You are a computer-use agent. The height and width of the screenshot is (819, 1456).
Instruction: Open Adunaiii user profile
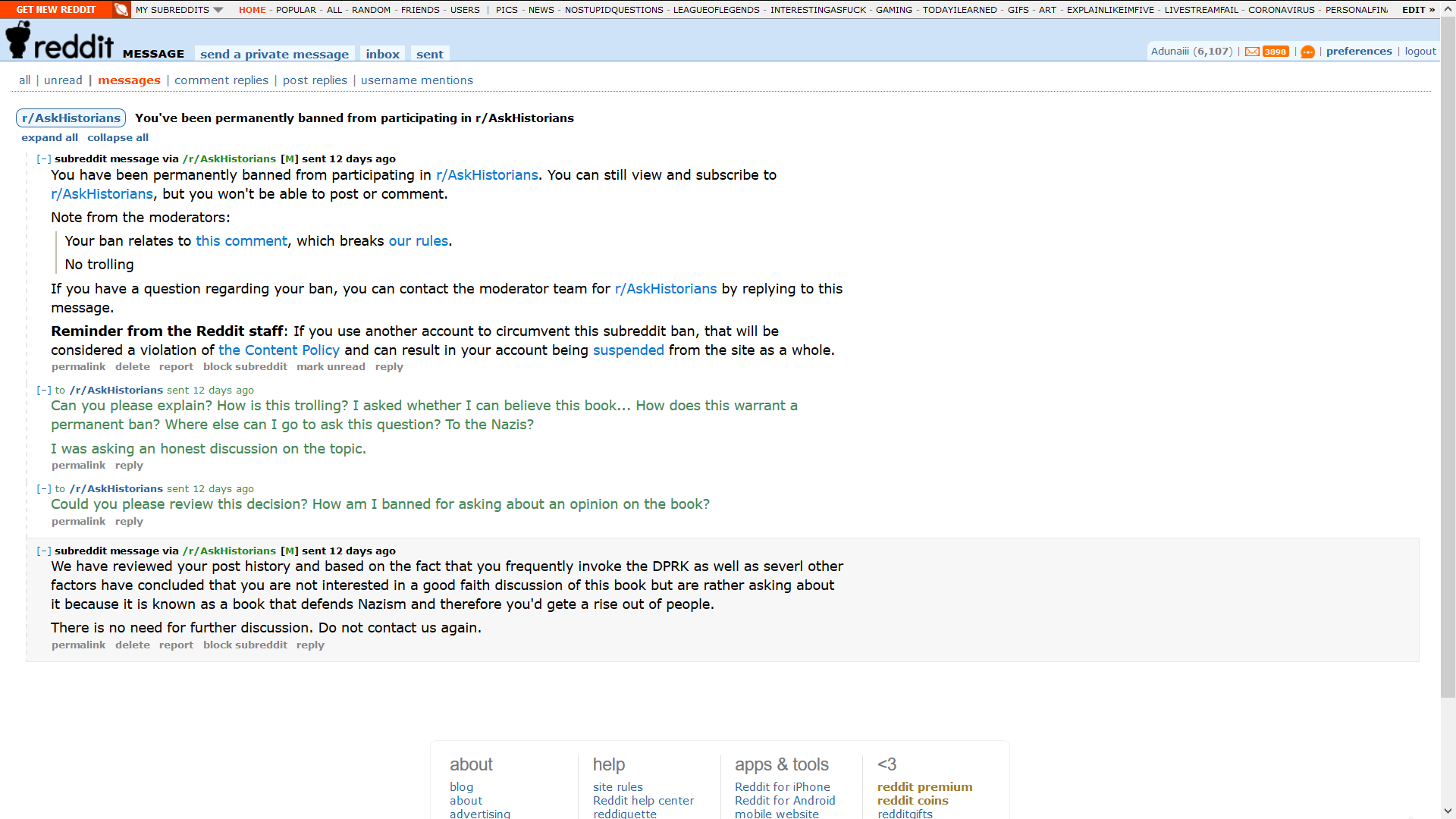pyautogui.click(x=1170, y=52)
